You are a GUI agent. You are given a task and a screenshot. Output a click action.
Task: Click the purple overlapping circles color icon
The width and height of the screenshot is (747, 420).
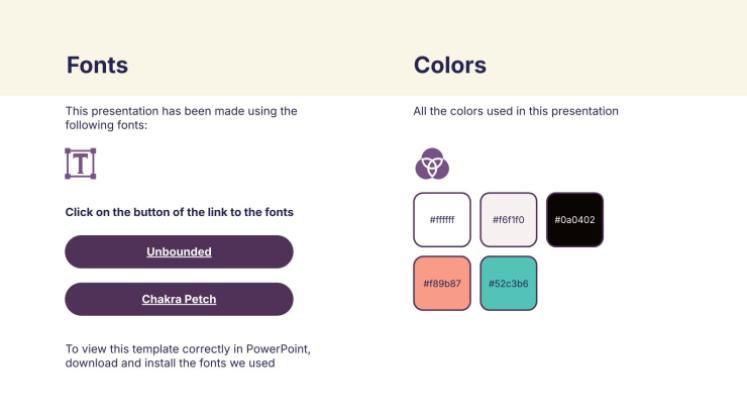point(432,164)
